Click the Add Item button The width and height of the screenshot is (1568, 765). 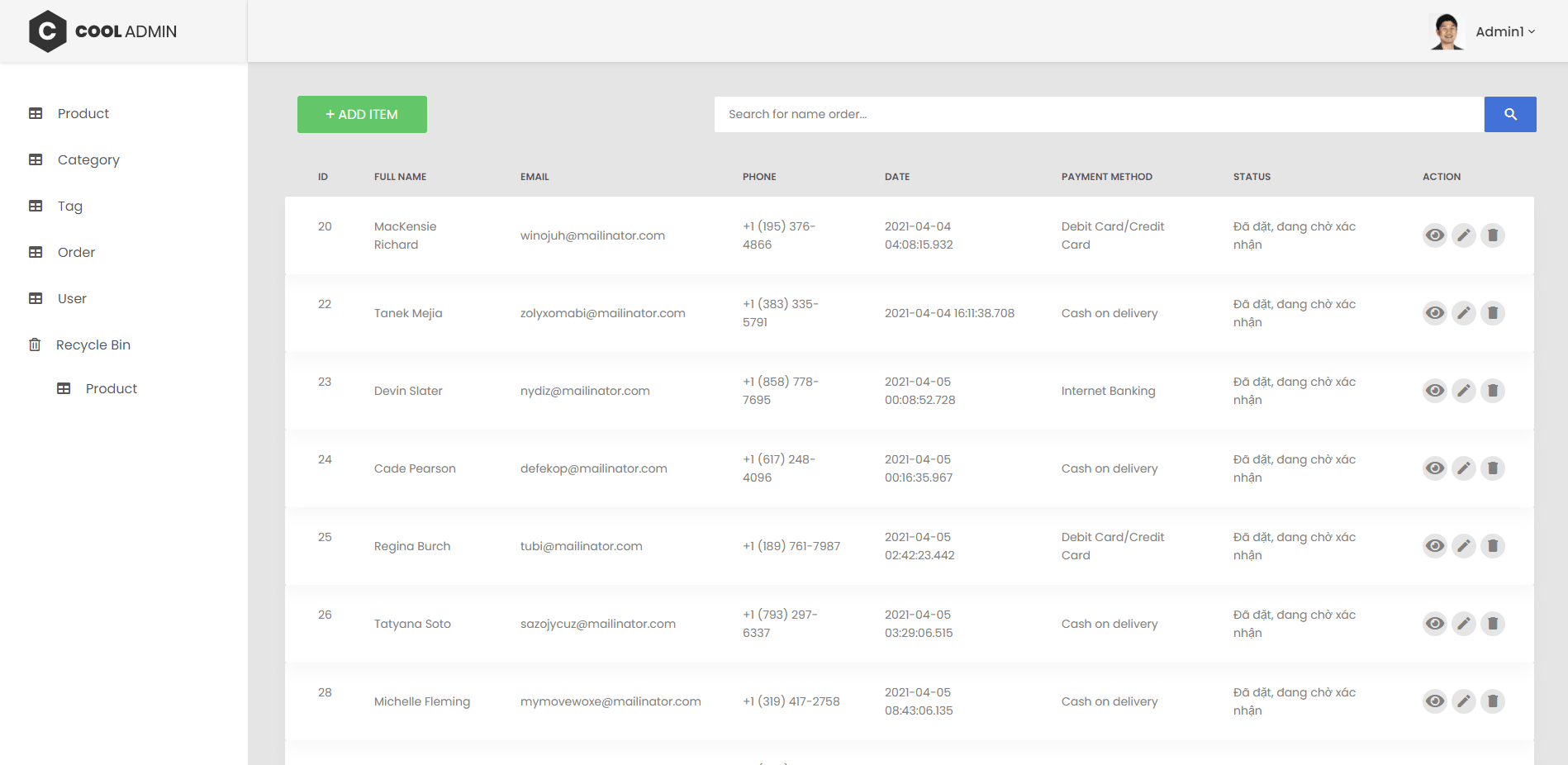click(x=362, y=114)
